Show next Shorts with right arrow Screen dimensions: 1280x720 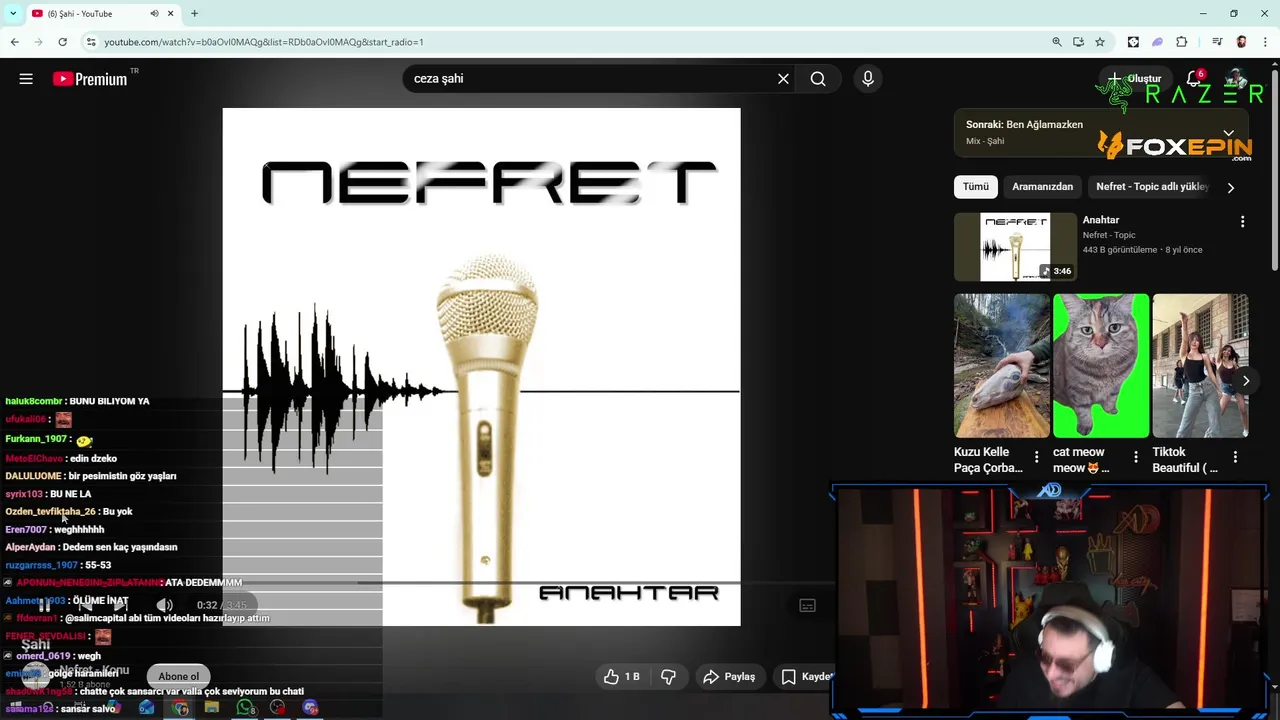1246,380
